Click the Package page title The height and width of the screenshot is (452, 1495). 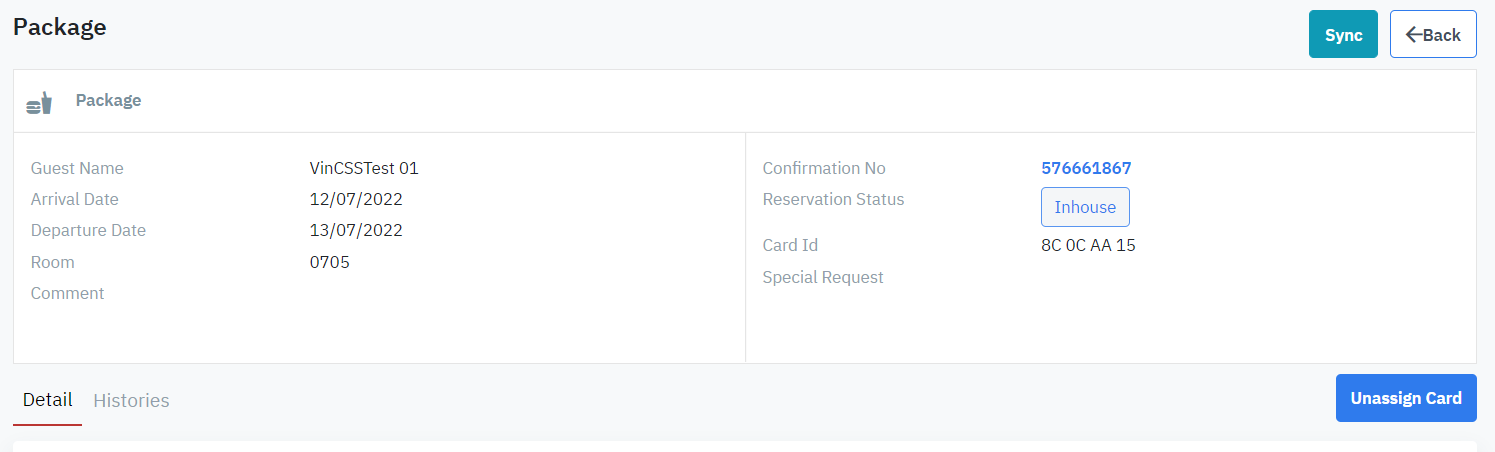click(59, 27)
